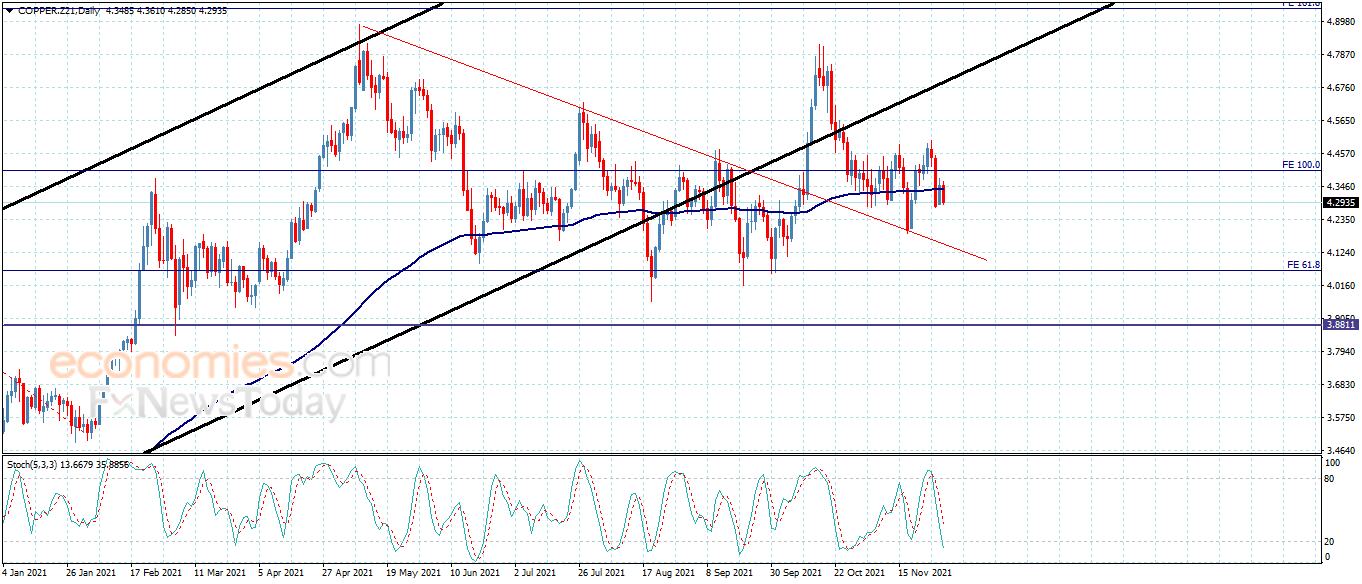Click the 3.8811 horizontal line price tag
The height and width of the screenshot is (584, 1362).
pyautogui.click(x=1339, y=325)
